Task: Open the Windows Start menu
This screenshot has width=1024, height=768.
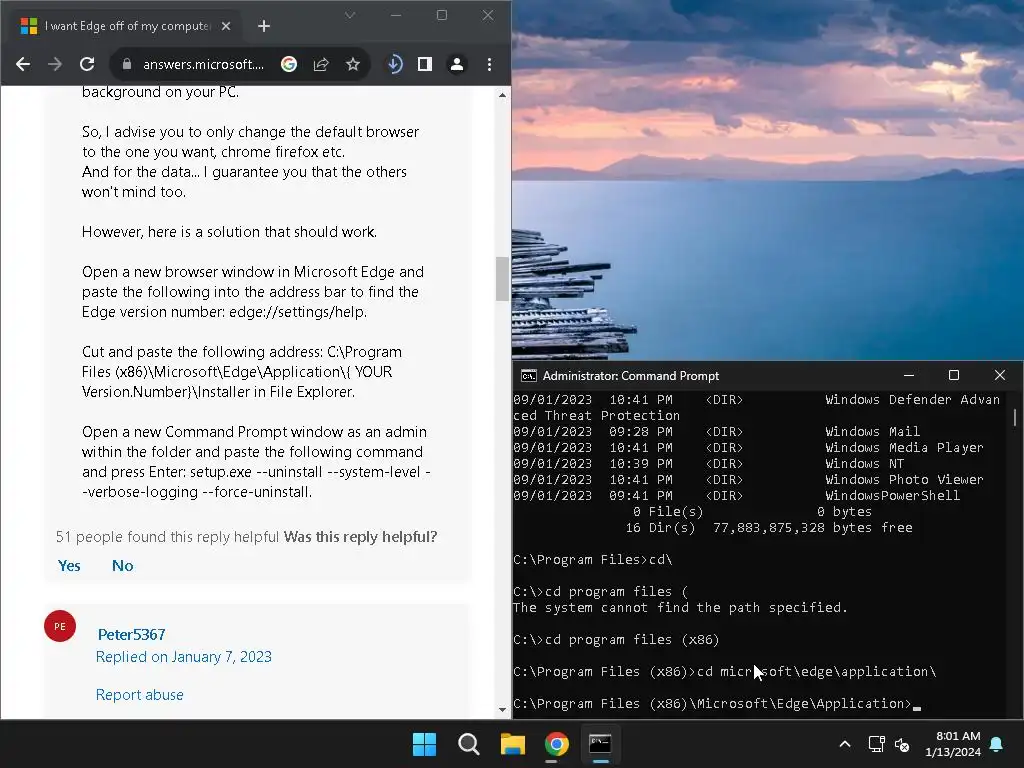Action: click(424, 744)
